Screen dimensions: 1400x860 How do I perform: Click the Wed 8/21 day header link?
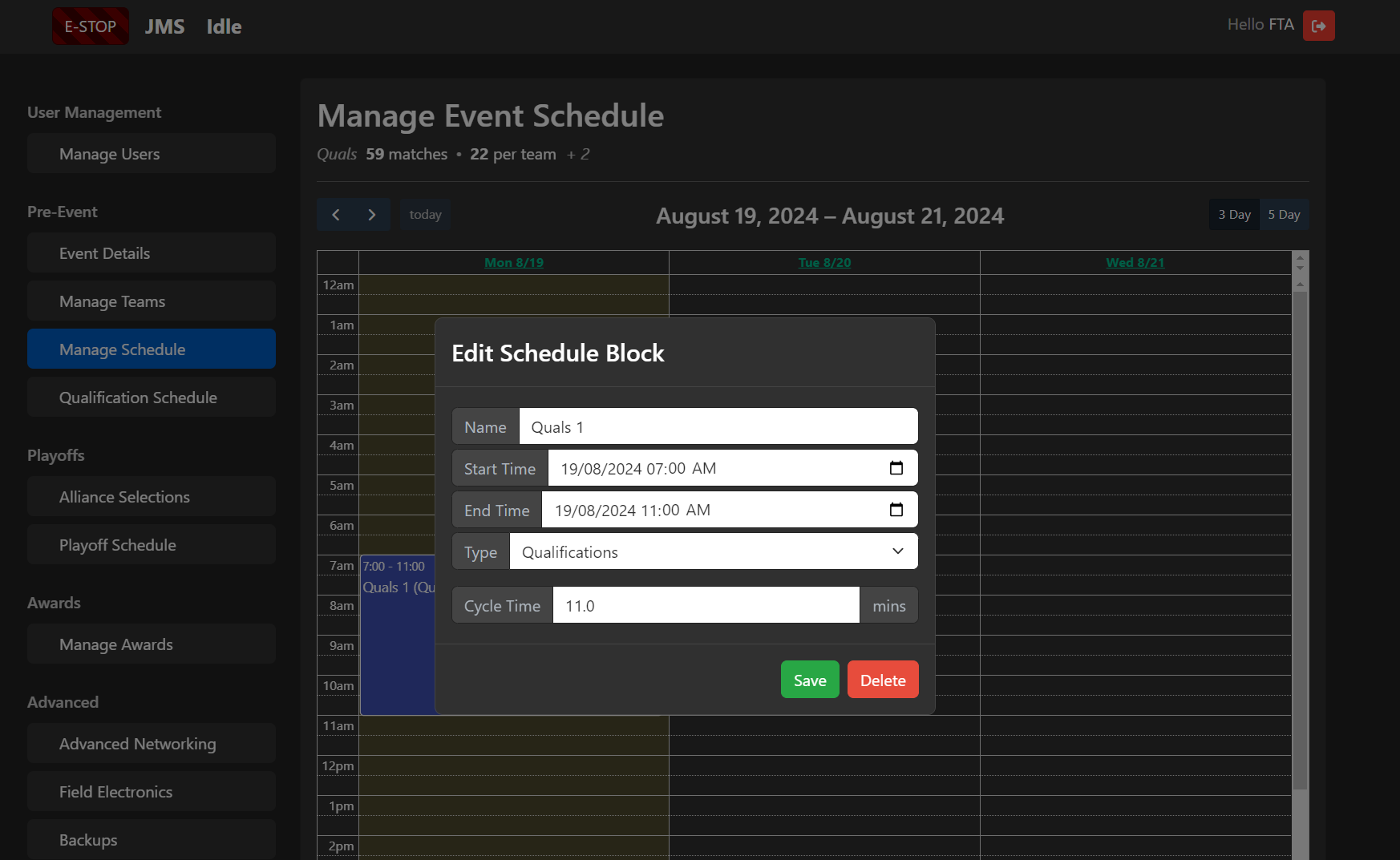pyautogui.click(x=1135, y=263)
